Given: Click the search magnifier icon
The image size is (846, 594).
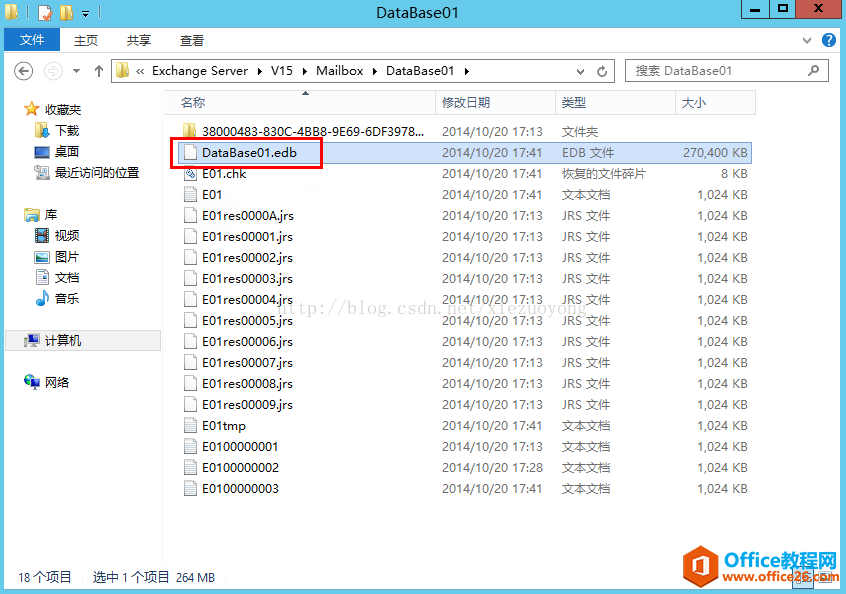Looking at the screenshot, I should (814, 71).
